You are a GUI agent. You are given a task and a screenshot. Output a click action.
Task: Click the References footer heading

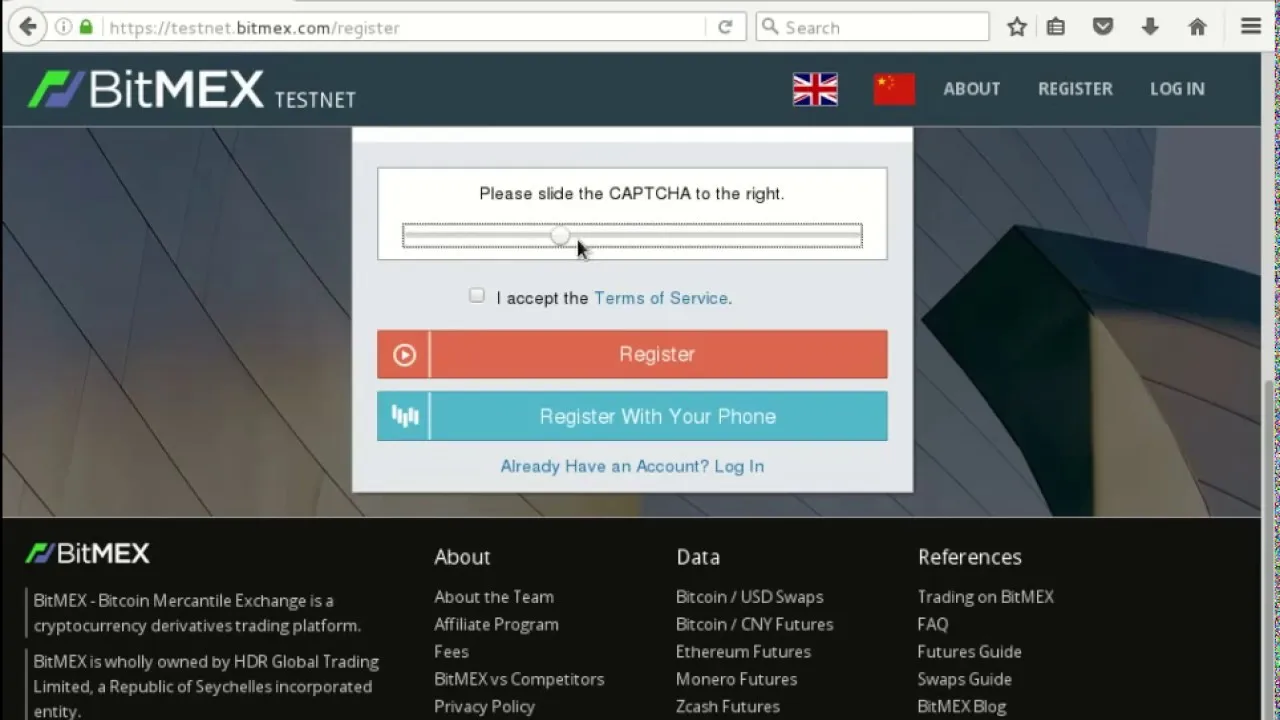coord(970,557)
